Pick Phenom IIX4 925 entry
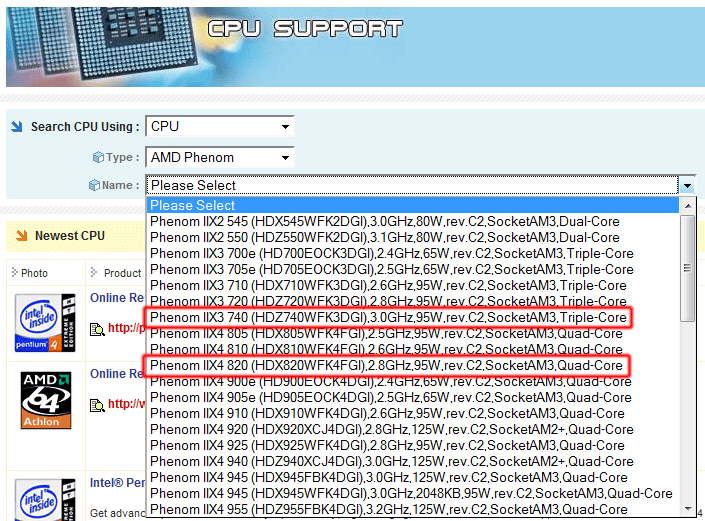The height and width of the screenshot is (521, 705). tap(412, 445)
